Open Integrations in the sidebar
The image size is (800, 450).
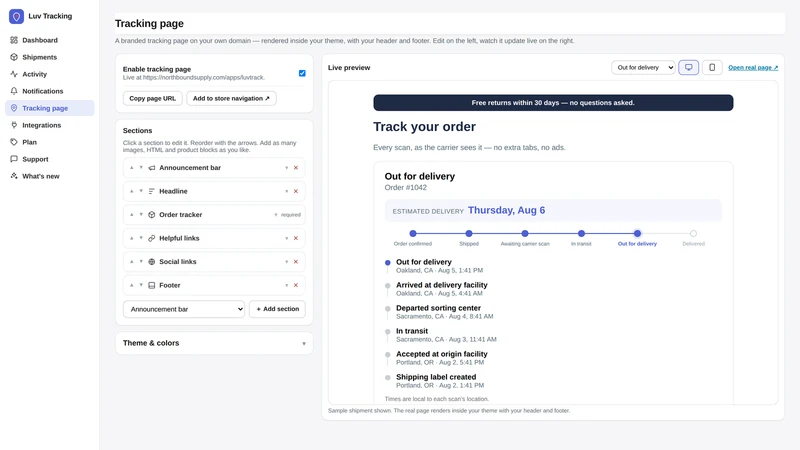[49, 125]
